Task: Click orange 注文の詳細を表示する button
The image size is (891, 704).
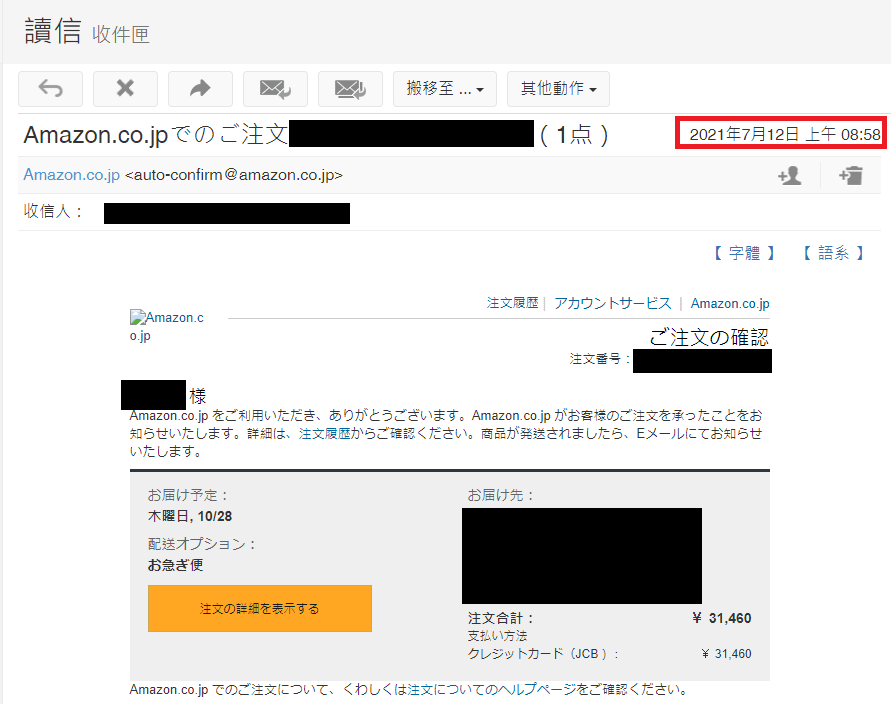Action: (x=260, y=609)
